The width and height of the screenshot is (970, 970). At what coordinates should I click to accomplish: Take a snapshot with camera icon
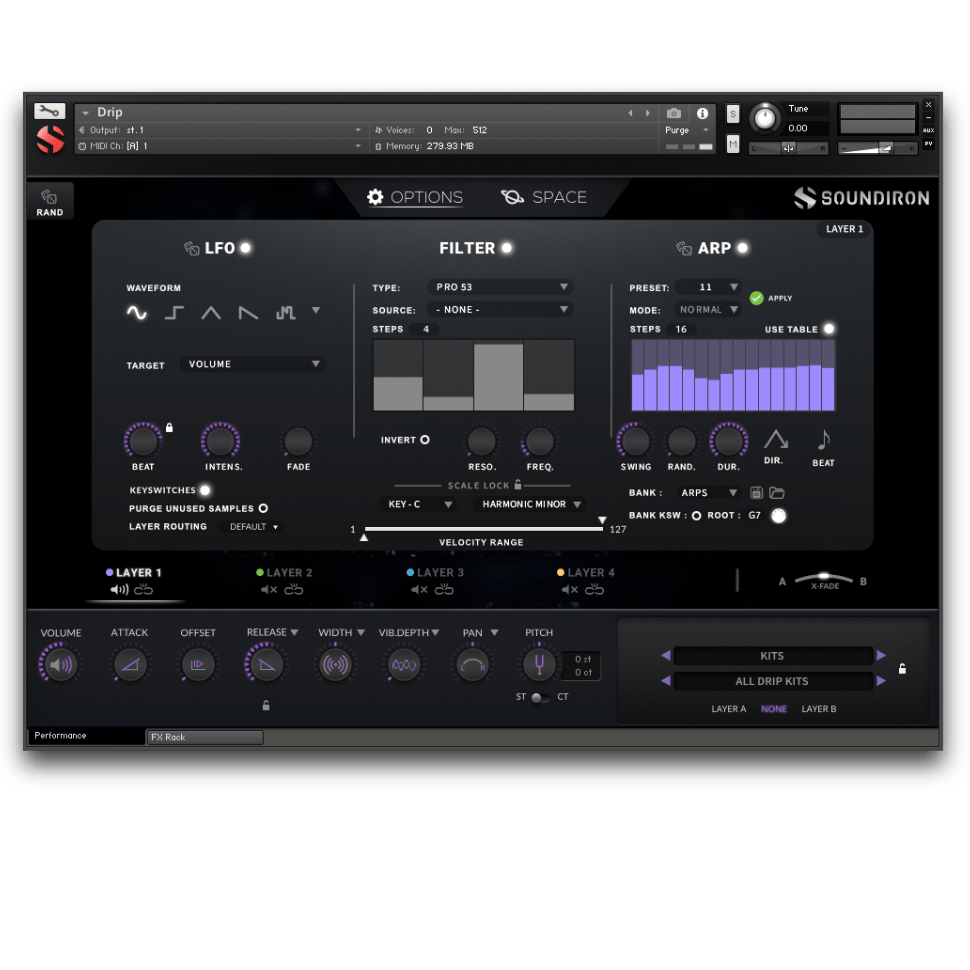pyautogui.click(x=674, y=113)
